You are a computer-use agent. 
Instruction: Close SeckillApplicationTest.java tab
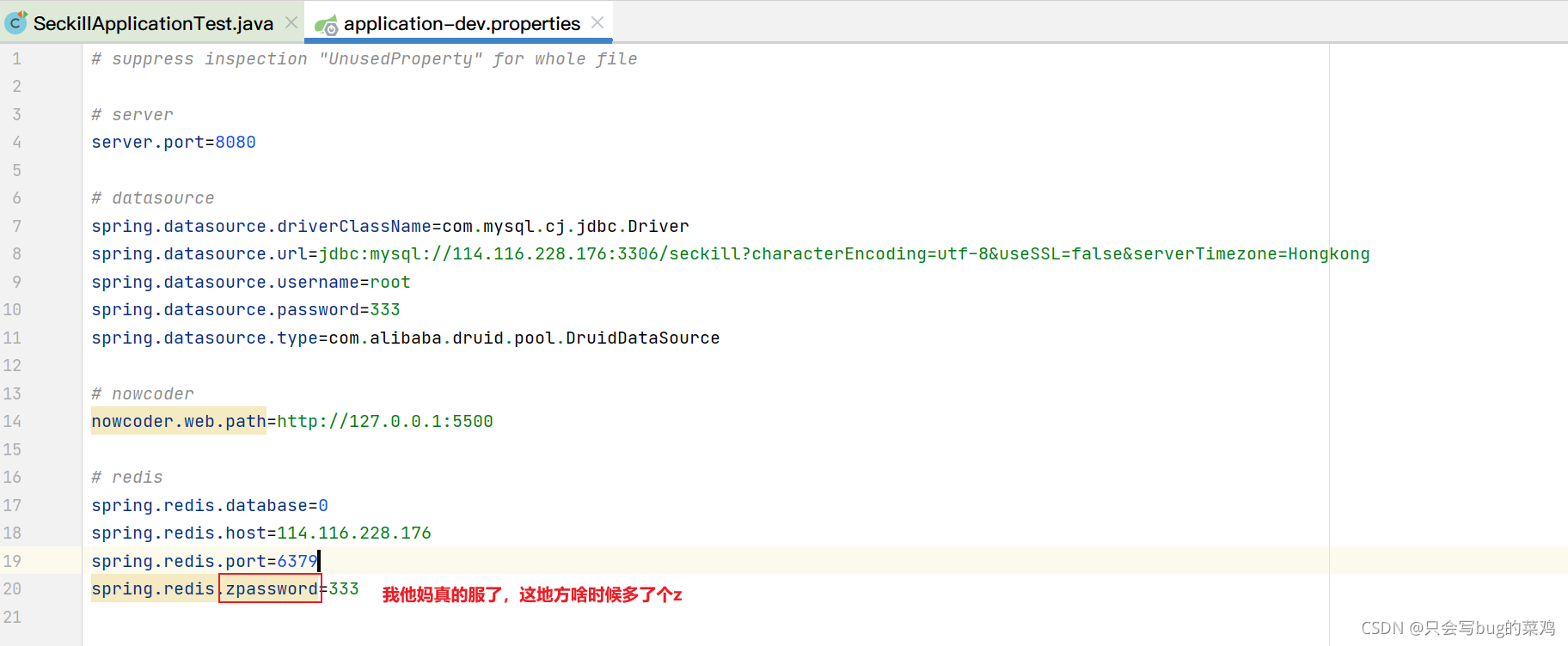click(x=291, y=22)
